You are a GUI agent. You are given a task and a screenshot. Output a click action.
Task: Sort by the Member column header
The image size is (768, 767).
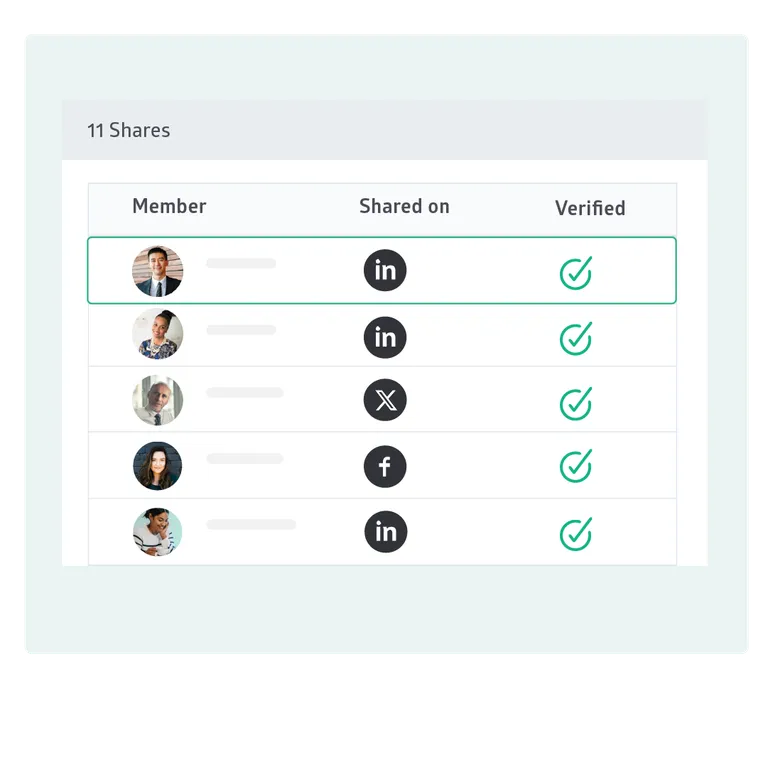[x=169, y=207]
